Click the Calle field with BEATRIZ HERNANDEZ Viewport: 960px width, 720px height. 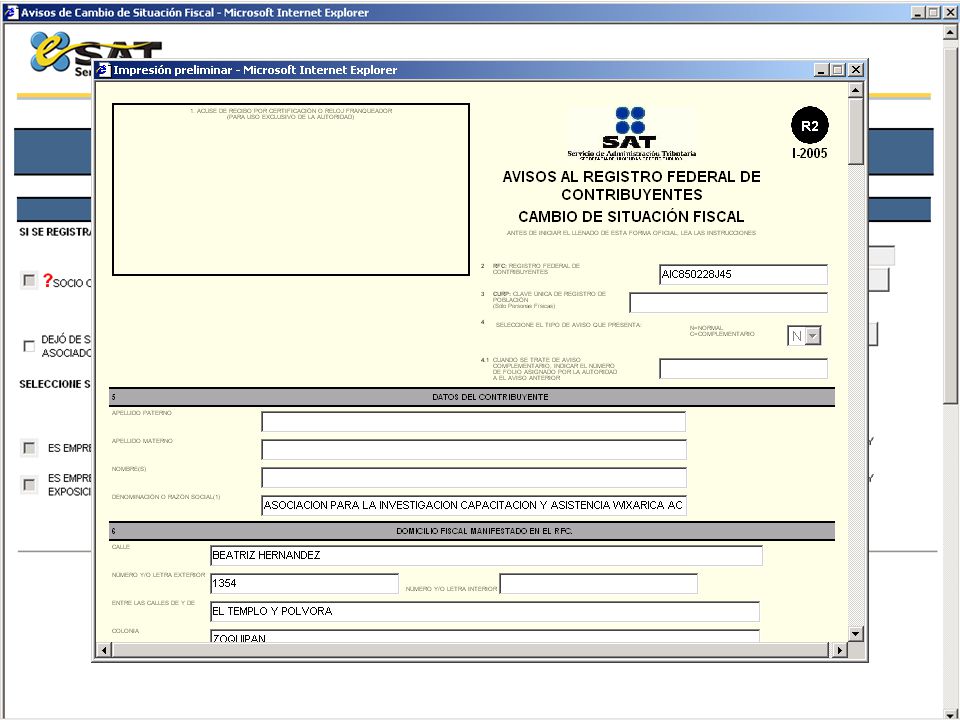pyautogui.click(x=486, y=555)
